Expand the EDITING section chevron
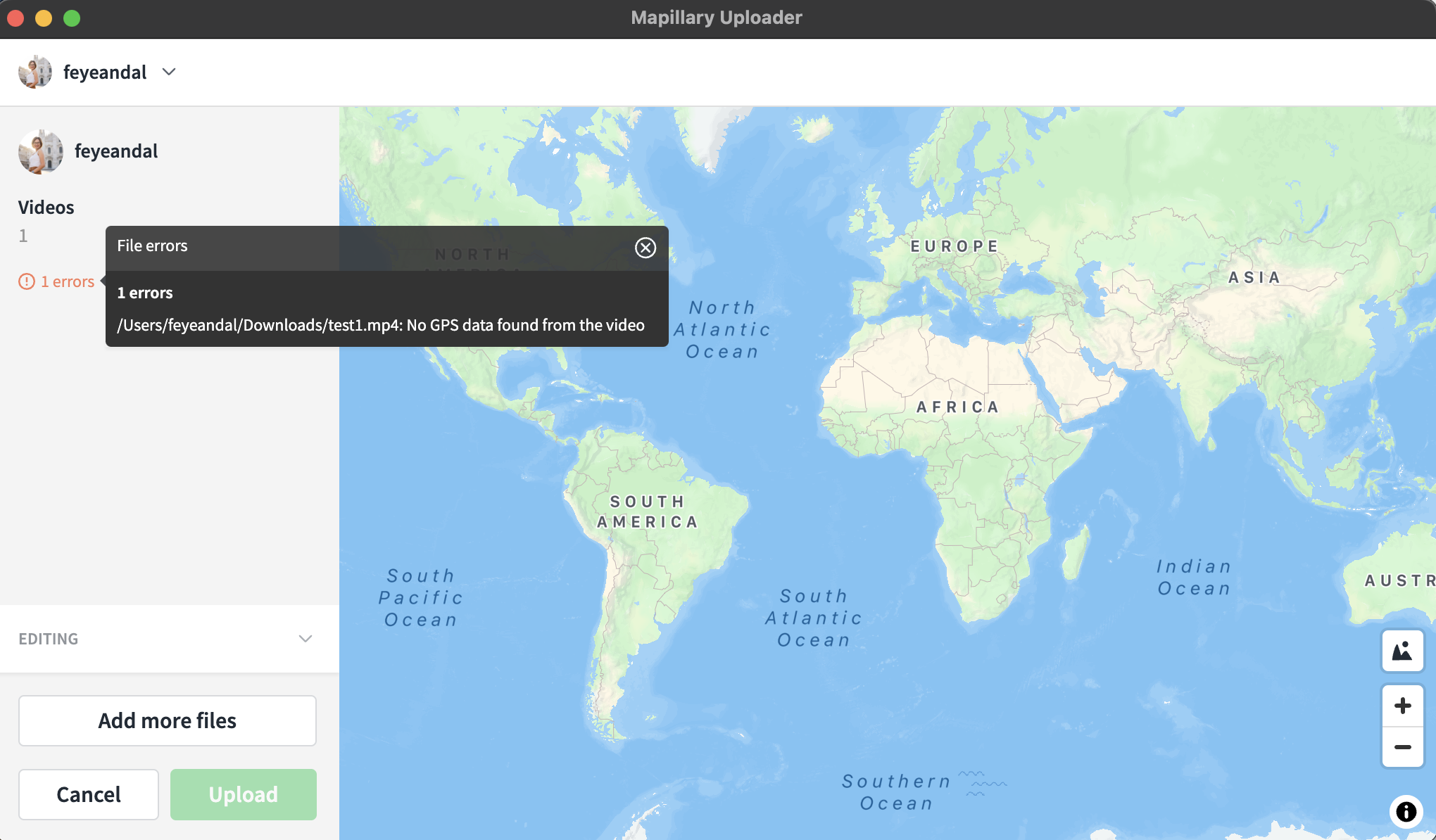1436x840 pixels. [x=305, y=639]
